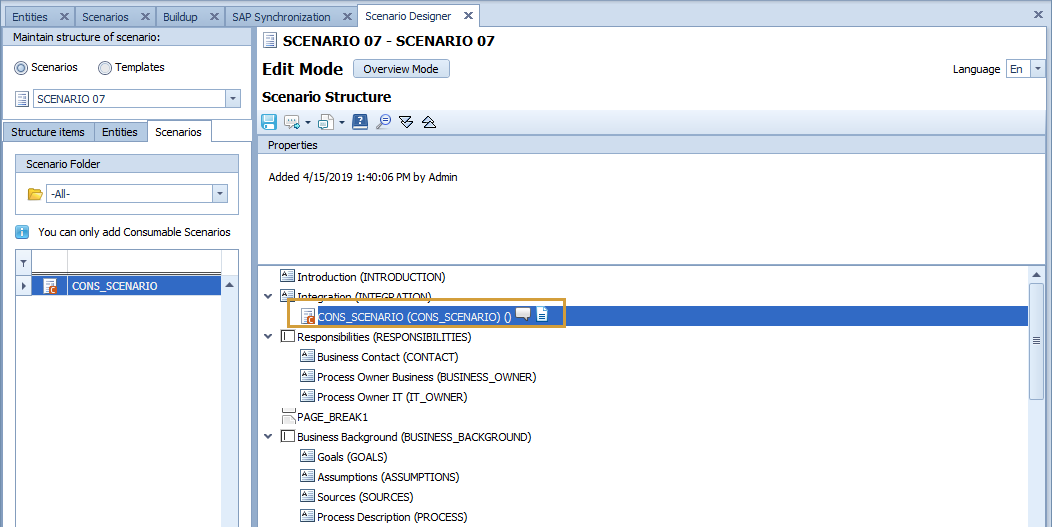Select the Scenarios radio button

click(21, 68)
